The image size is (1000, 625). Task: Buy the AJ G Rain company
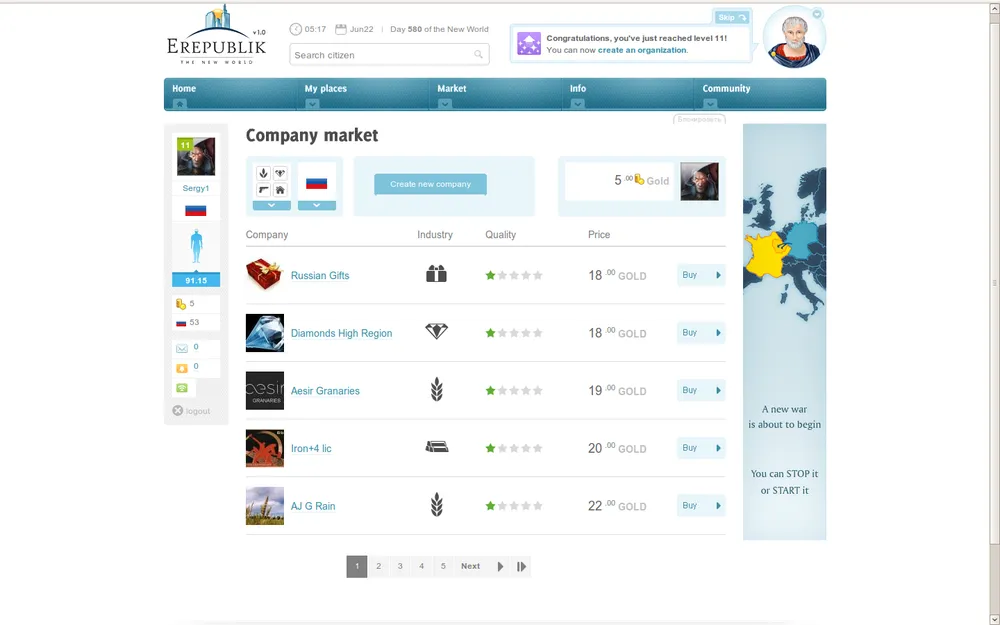[x=701, y=506]
